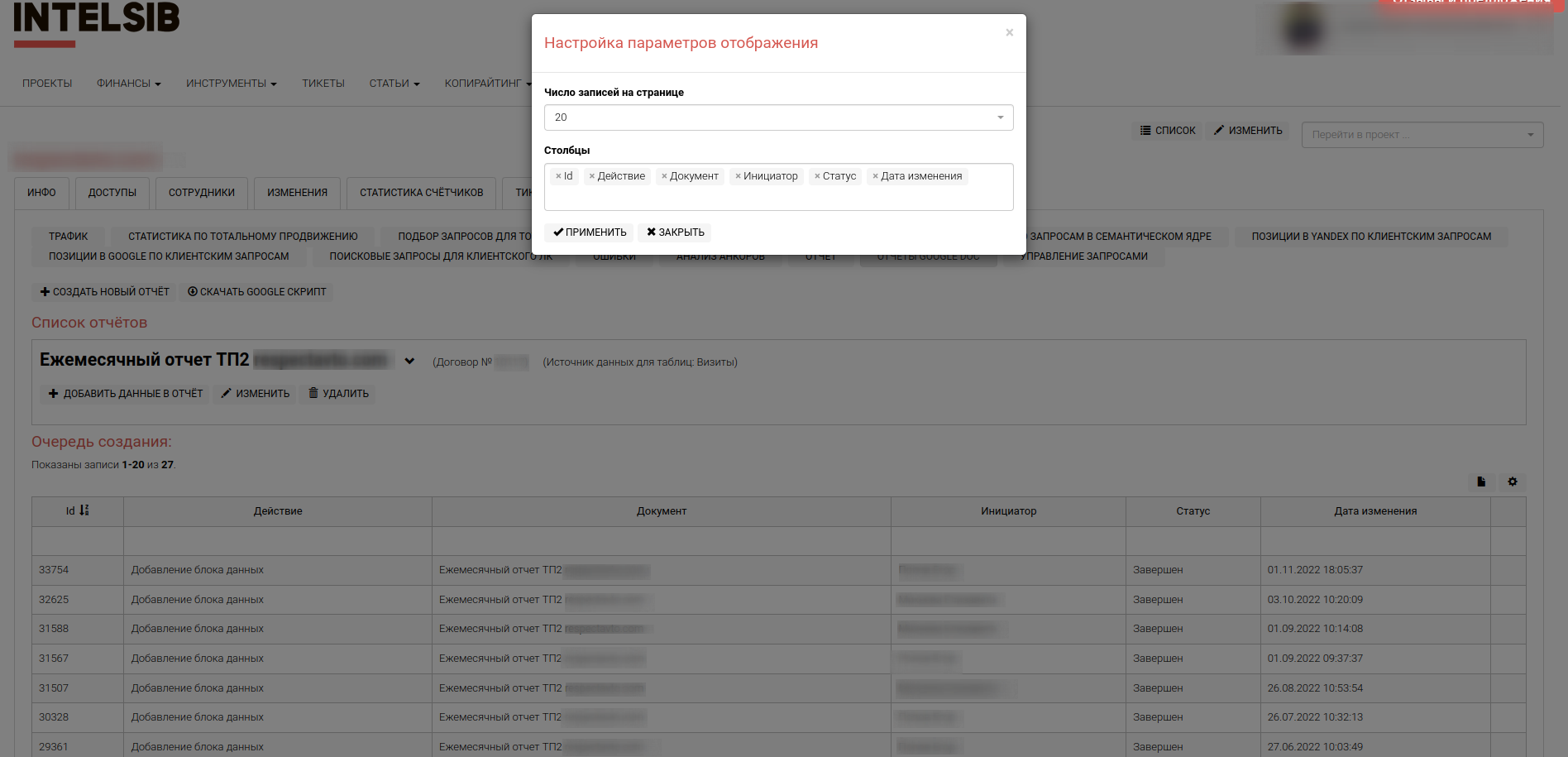Screen dimensions: 1568x757
Task: Expand the Ежемесячный отчет ТП2 chevron
Action: click(x=409, y=361)
